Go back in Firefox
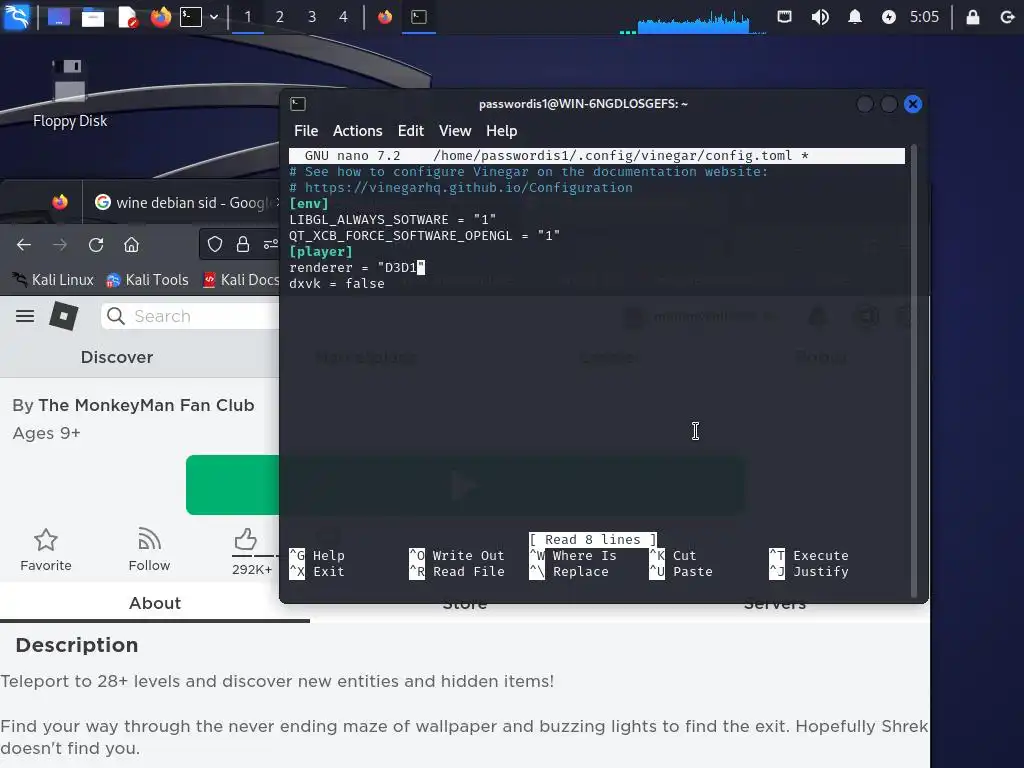1024x768 pixels. click(24, 245)
